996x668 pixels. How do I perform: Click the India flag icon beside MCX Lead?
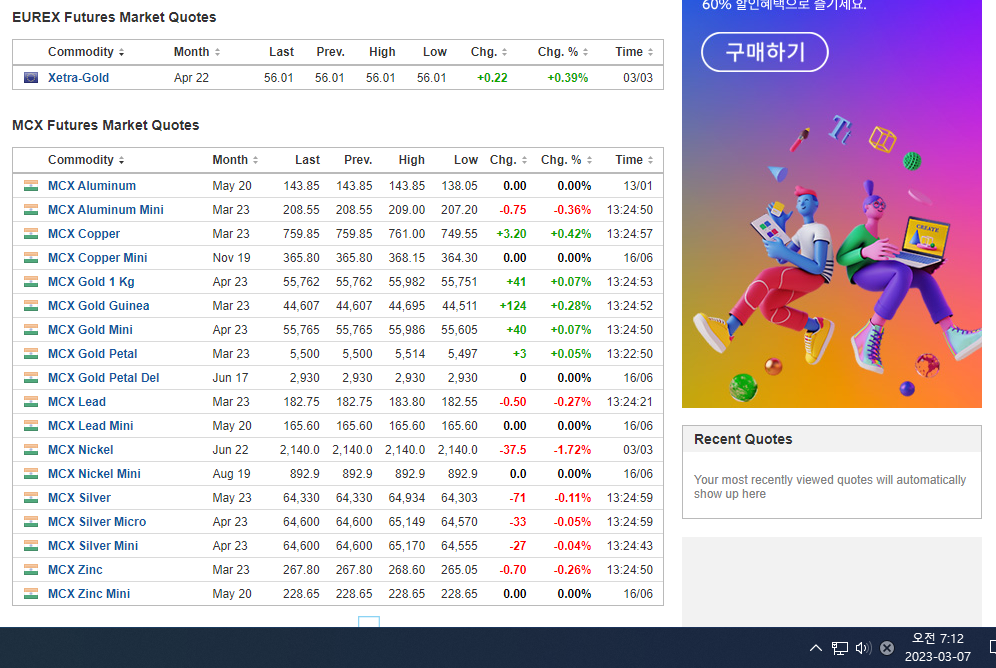pyautogui.click(x=30, y=402)
